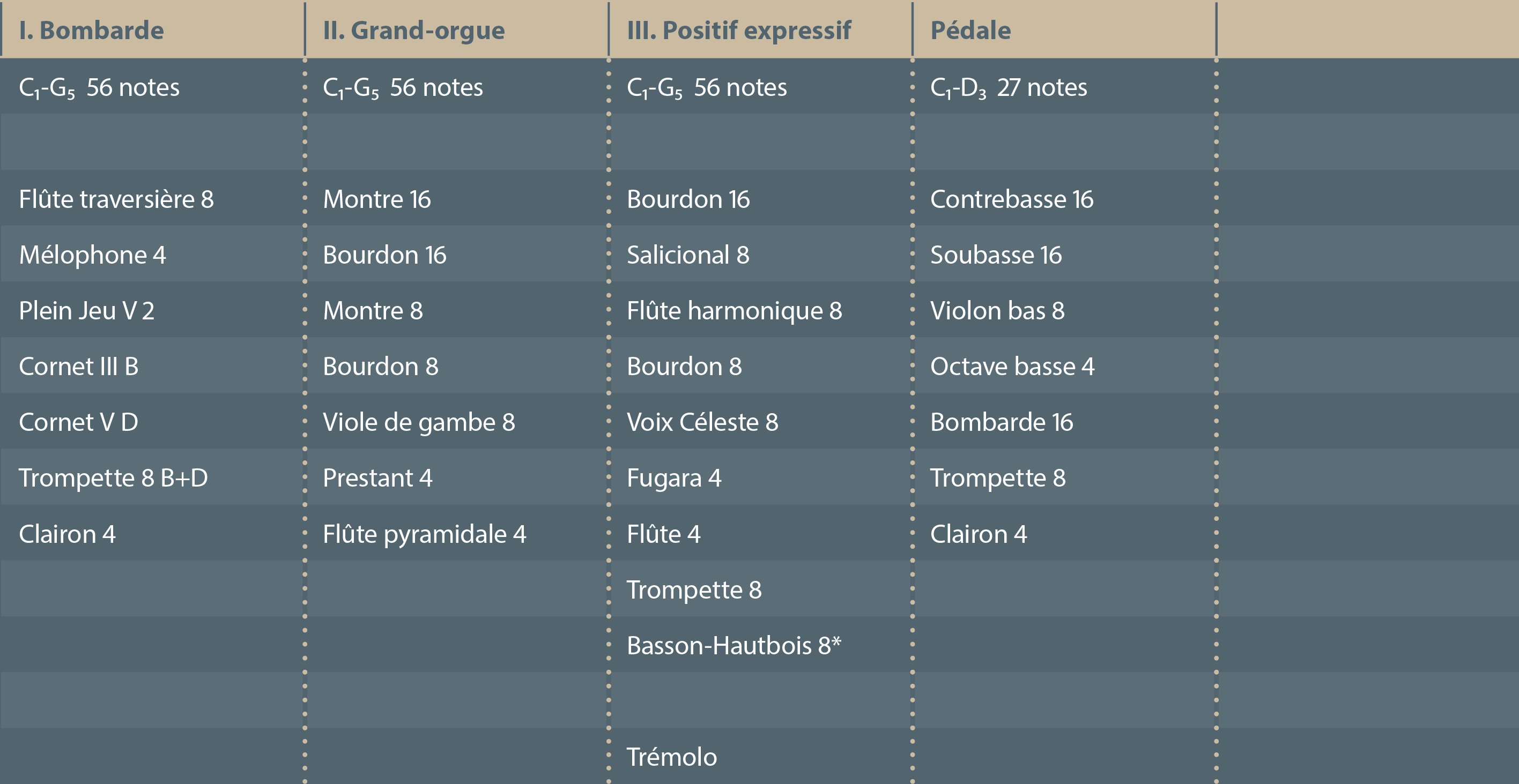The height and width of the screenshot is (784, 1519).
Task: Click the Viole de gambe 8 entry
Action: (419, 422)
